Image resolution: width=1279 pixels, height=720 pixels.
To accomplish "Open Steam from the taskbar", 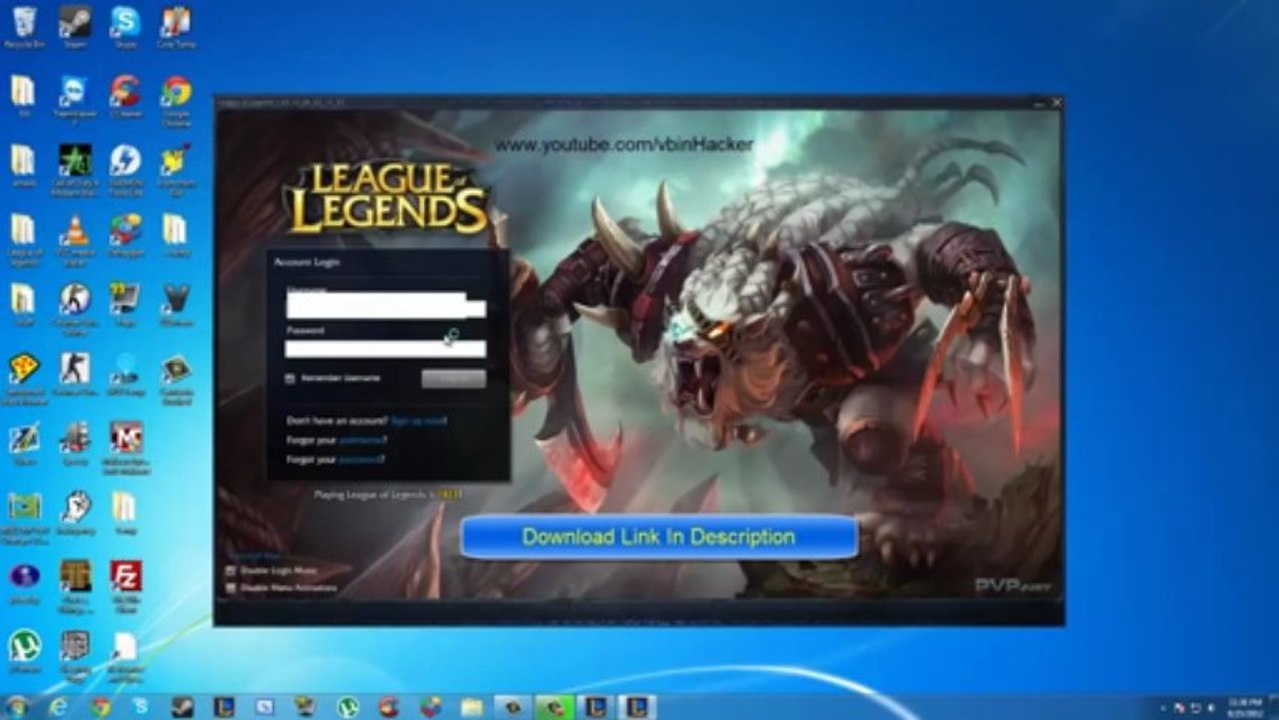I will 182,707.
